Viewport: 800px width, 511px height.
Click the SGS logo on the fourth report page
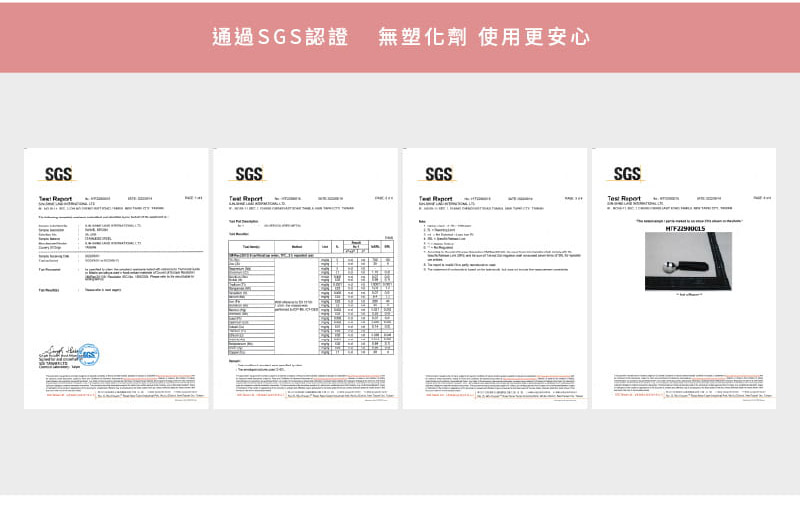point(627,174)
